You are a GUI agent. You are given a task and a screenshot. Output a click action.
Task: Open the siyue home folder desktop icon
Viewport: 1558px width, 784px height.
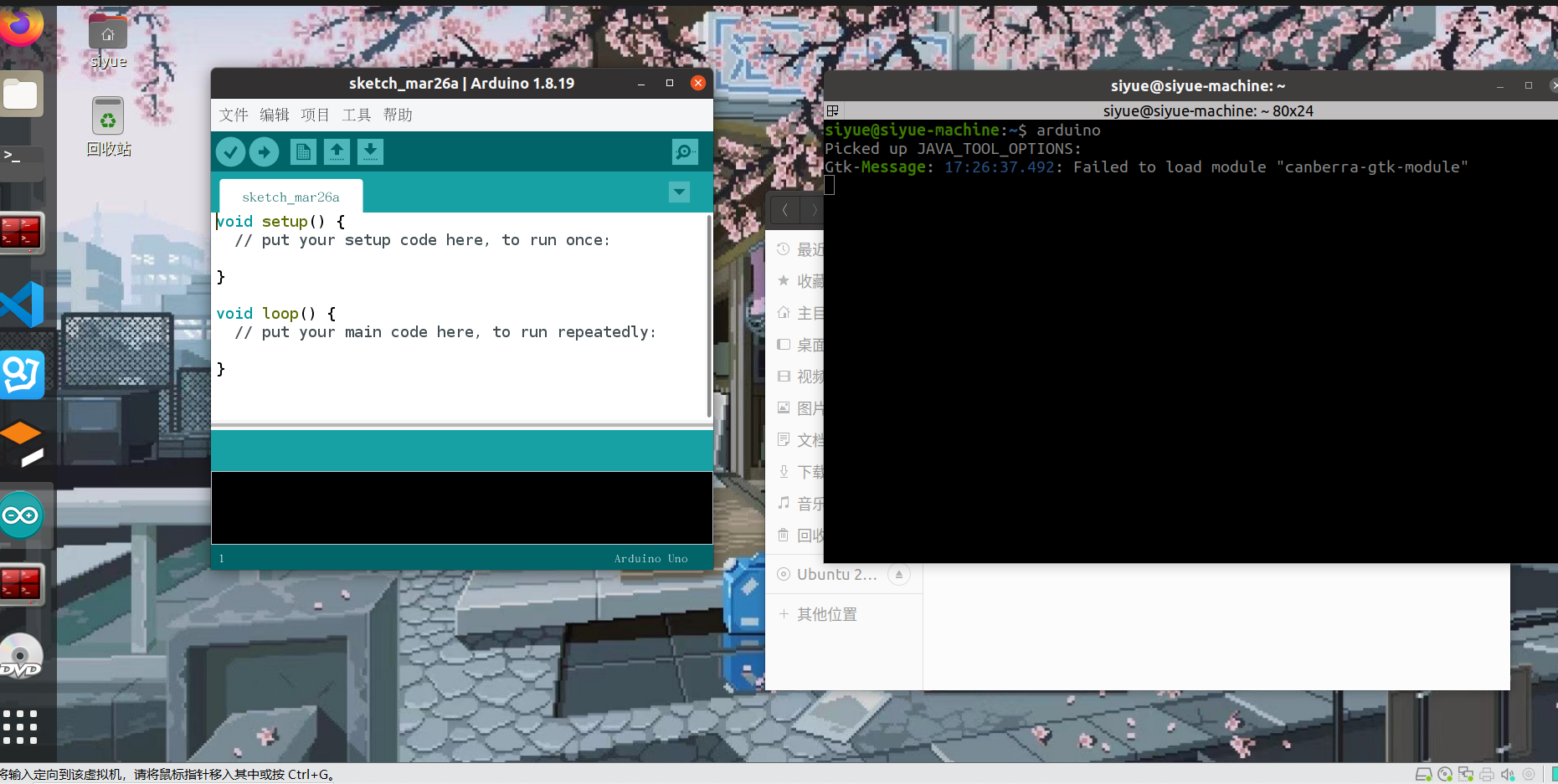pyautogui.click(x=108, y=42)
